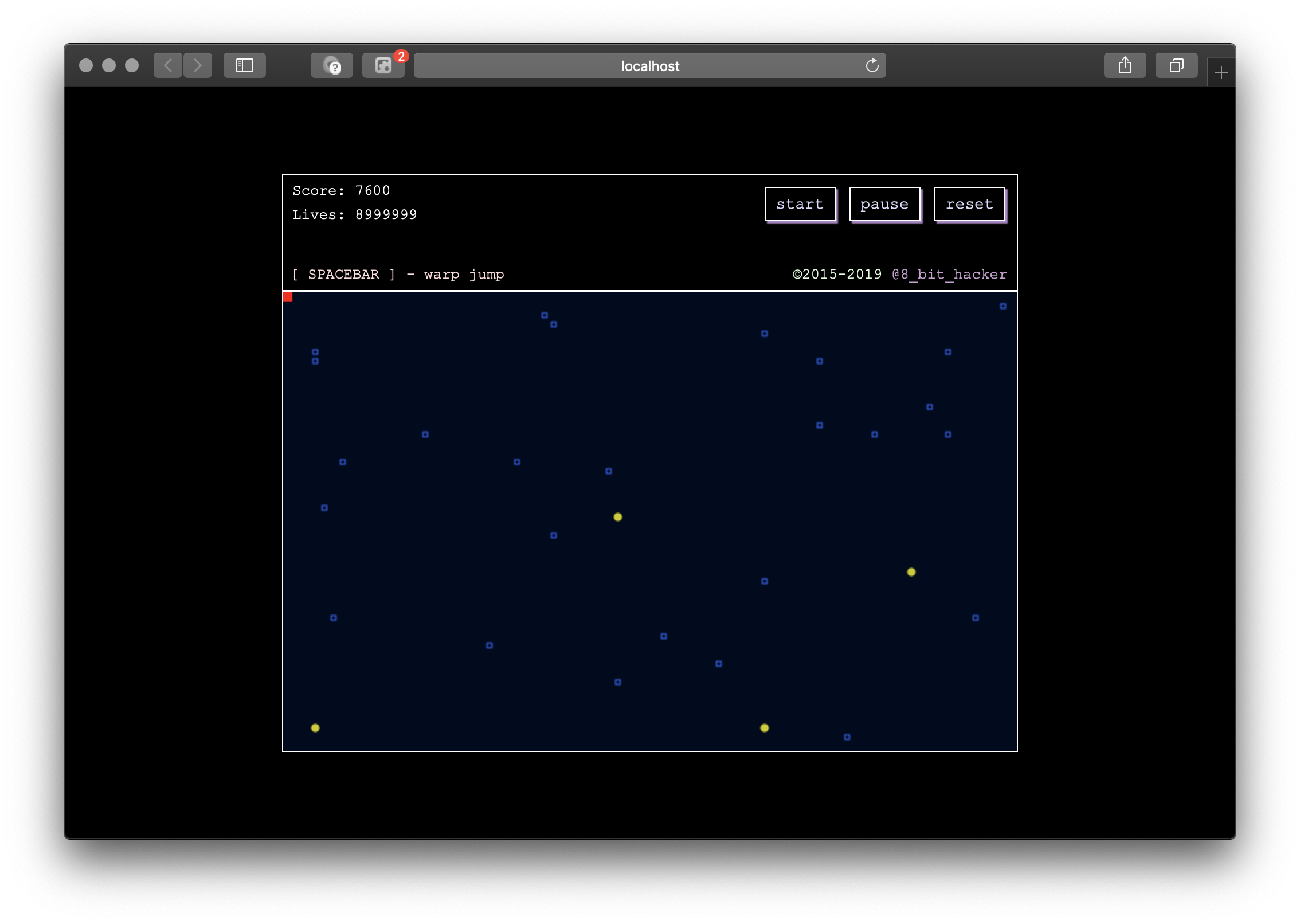The image size is (1300, 924).
Task: Close the window with the first traffic-light button
Action: 86,65
